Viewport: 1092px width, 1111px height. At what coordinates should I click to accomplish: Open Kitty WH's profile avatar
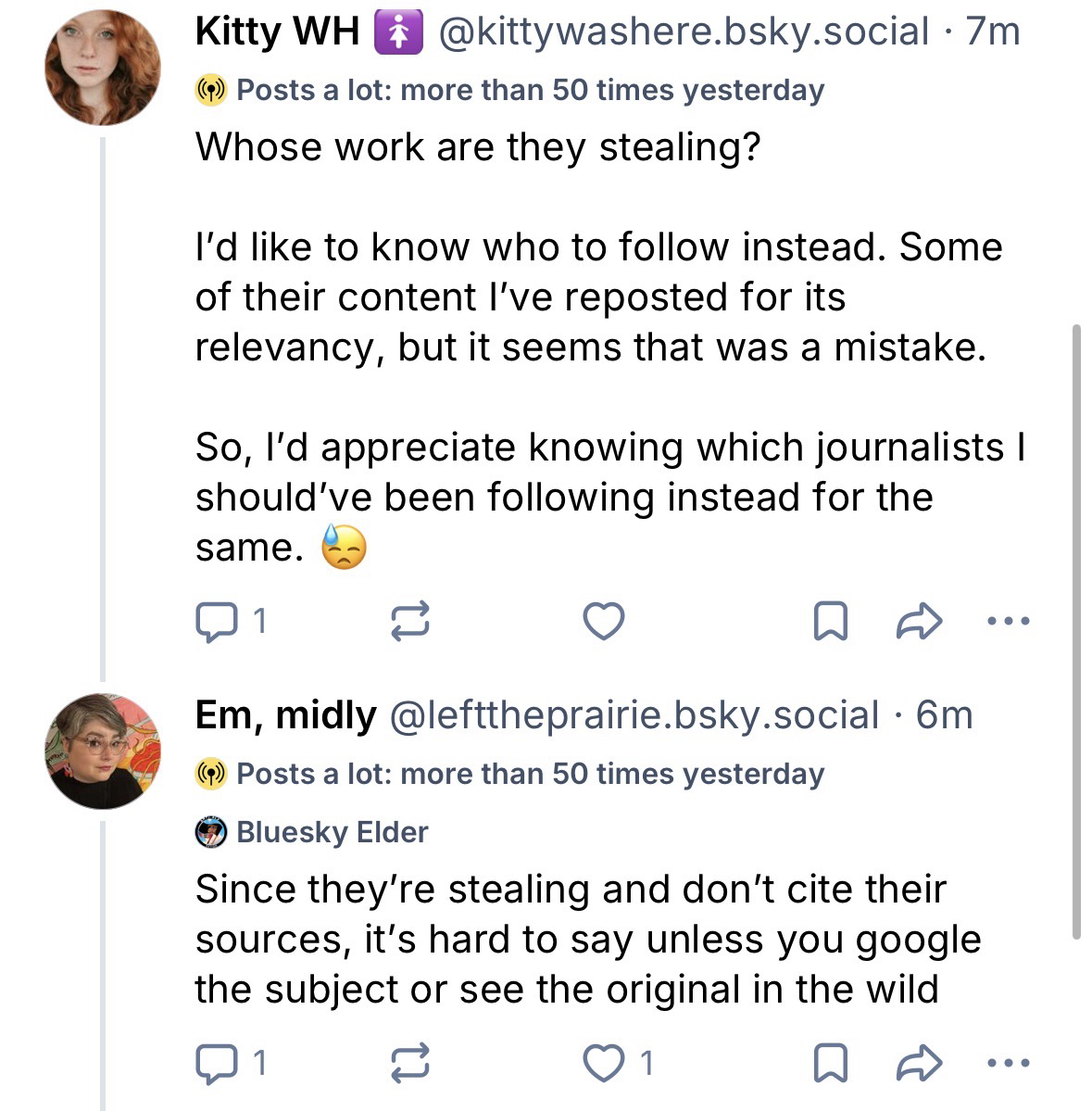pos(102,68)
